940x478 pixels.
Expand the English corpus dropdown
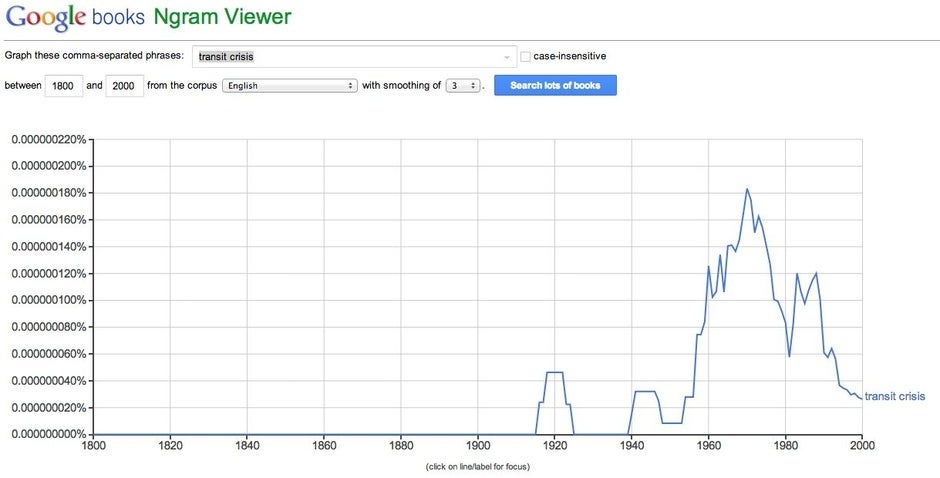click(x=290, y=86)
